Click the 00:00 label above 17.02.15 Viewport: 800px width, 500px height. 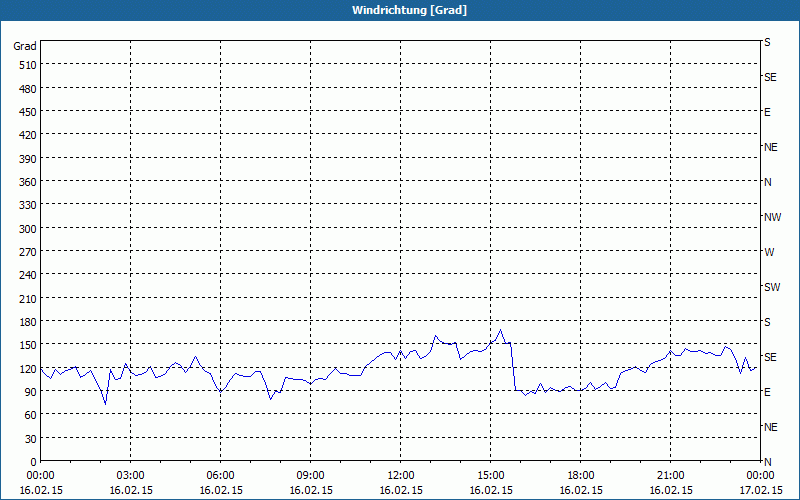760,476
